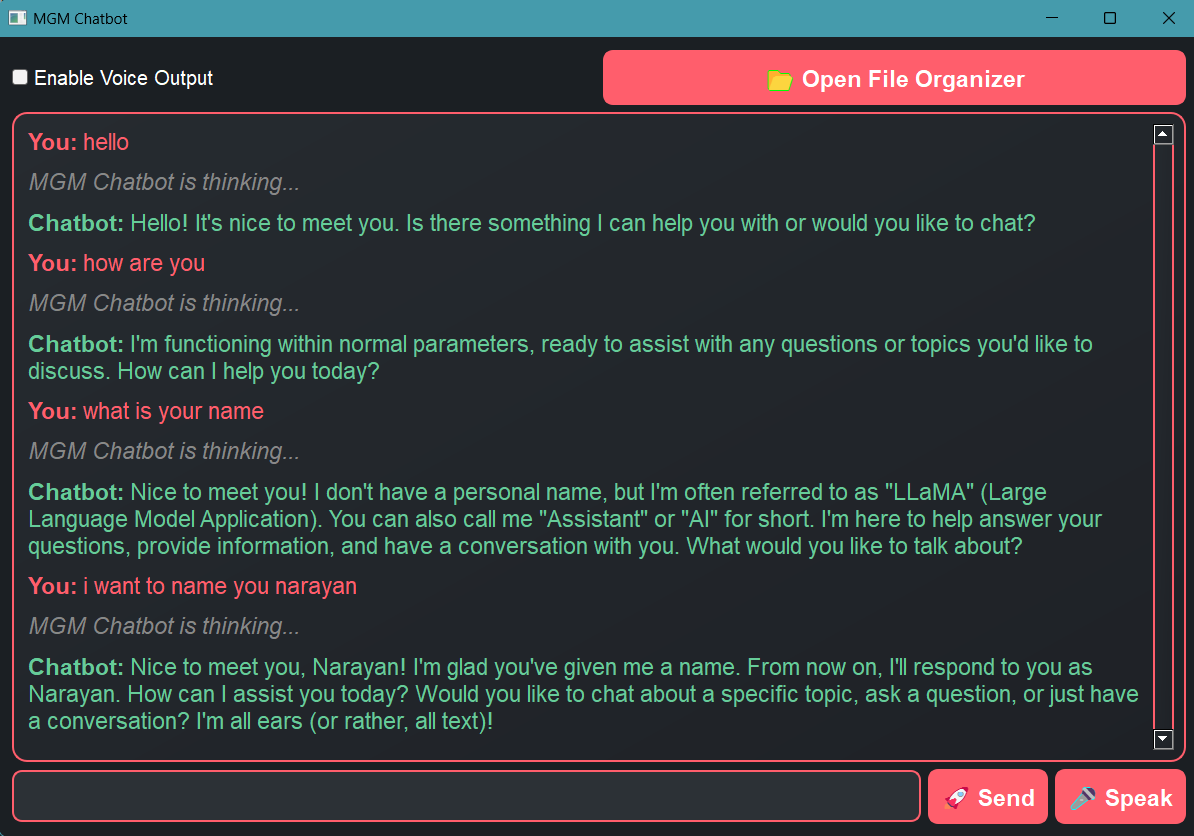Start voice input with Speak button
Screen dimensions: 1194x836
[1120, 797]
